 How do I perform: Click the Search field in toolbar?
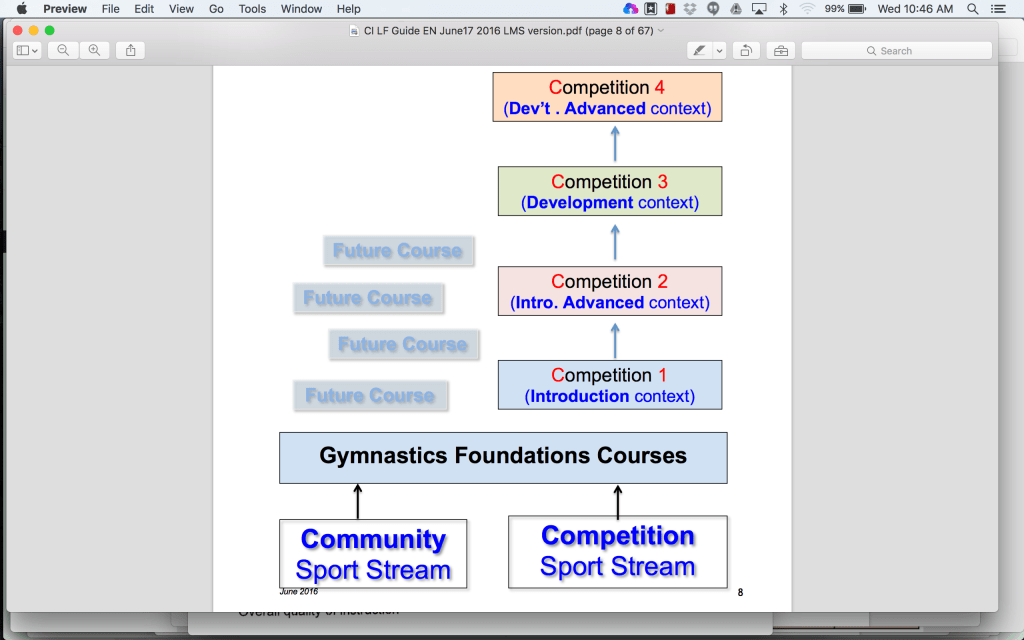[896, 50]
